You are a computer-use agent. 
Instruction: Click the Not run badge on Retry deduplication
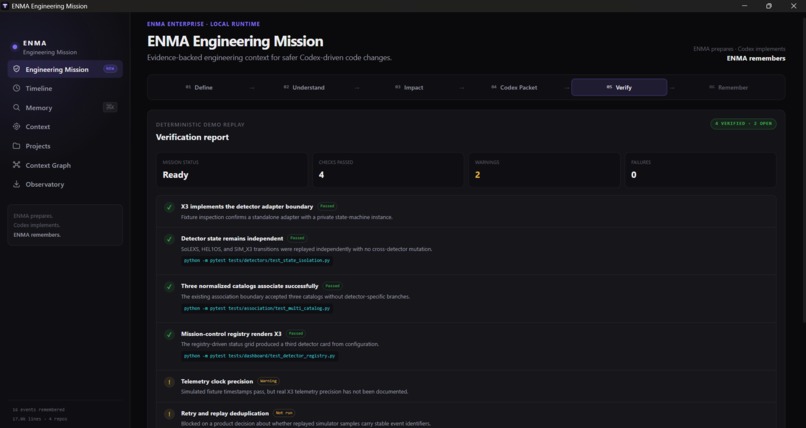click(x=284, y=413)
